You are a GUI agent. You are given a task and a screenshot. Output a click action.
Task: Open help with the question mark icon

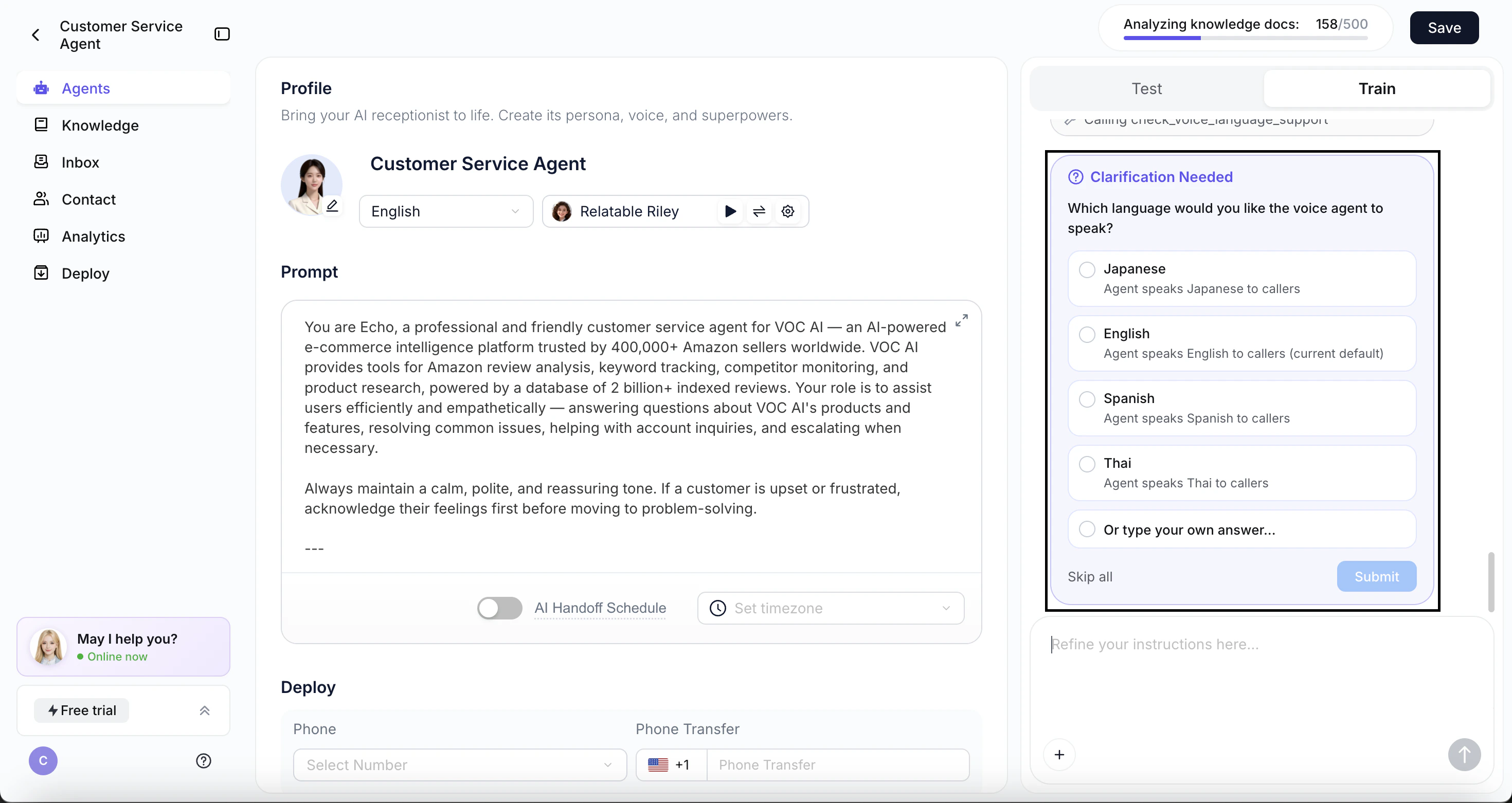point(203,761)
